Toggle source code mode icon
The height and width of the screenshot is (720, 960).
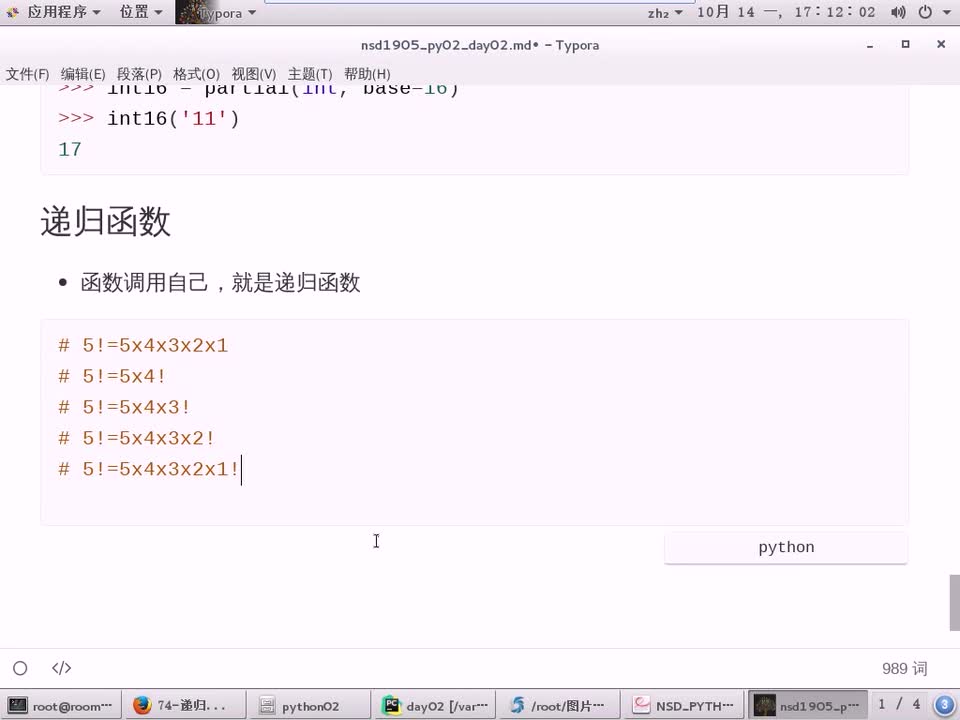point(61,668)
